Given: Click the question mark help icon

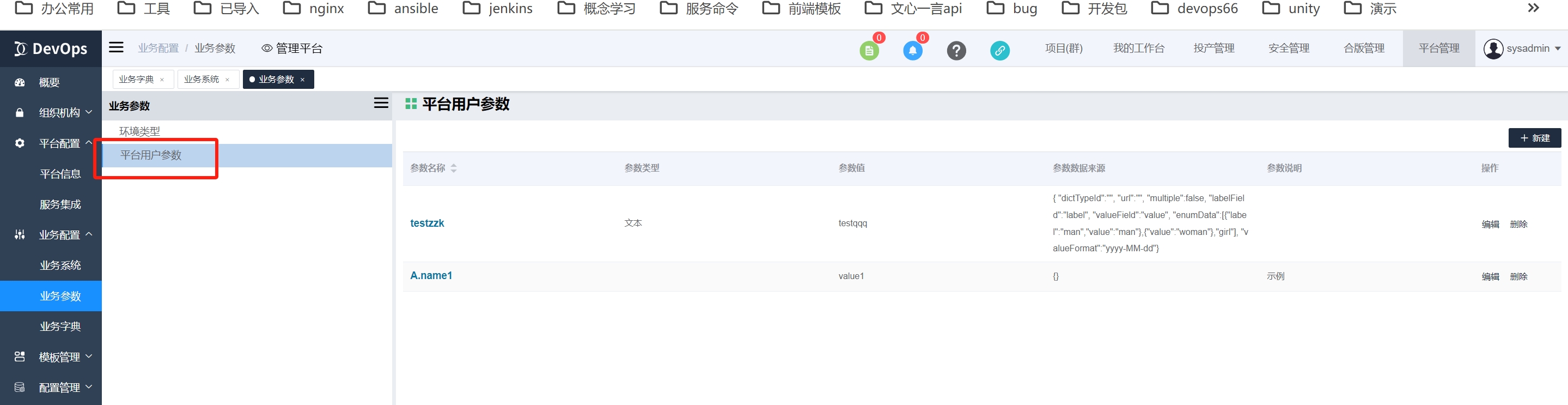Looking at the screenshot, I should [956, 51].
